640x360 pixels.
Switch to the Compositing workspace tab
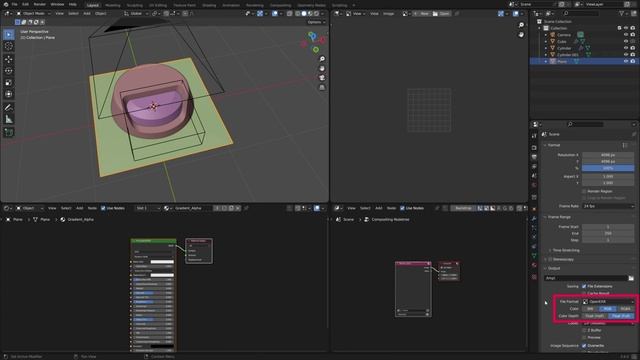(280, 5)
